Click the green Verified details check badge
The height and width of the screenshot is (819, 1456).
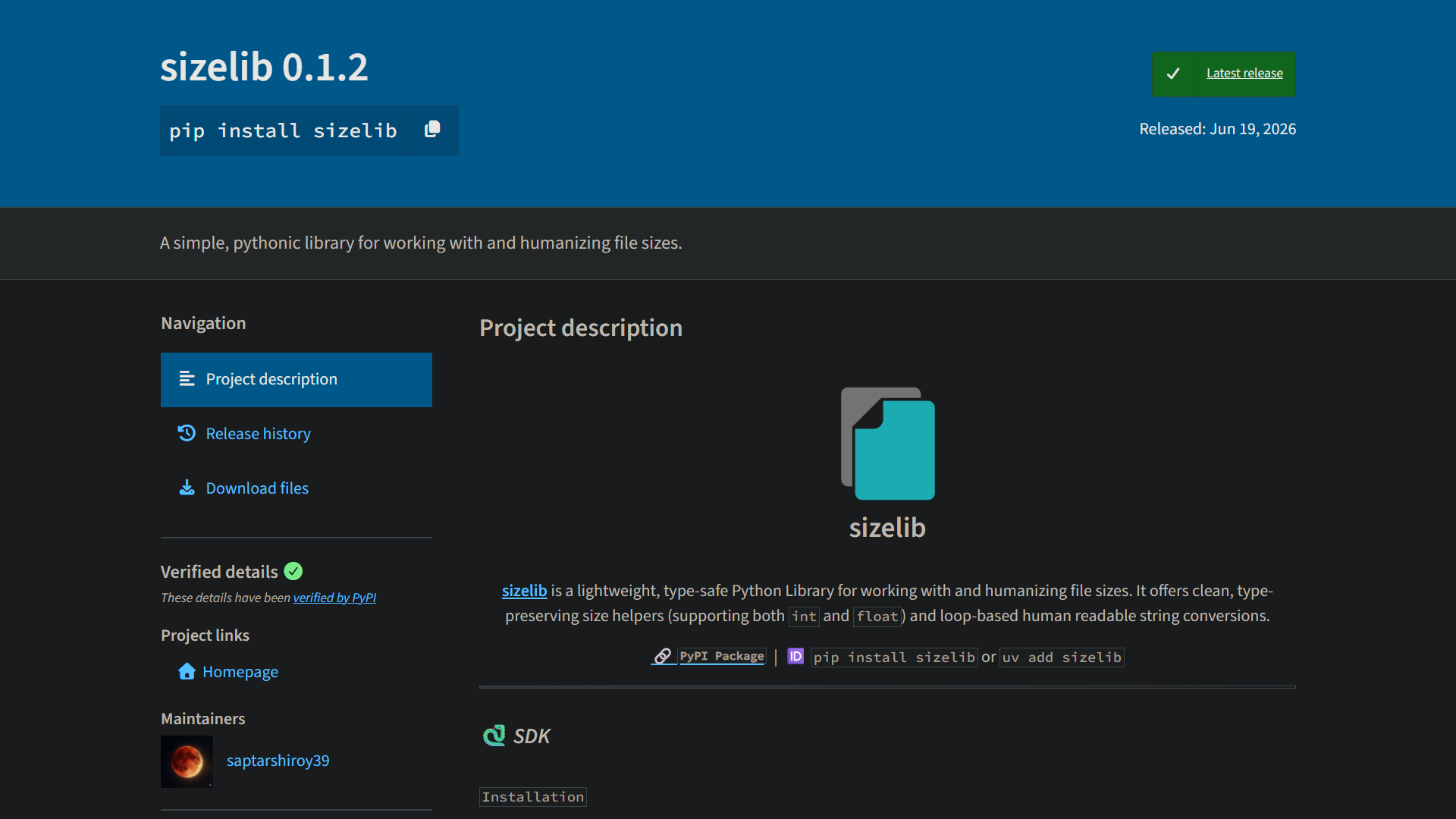point(293,571)
